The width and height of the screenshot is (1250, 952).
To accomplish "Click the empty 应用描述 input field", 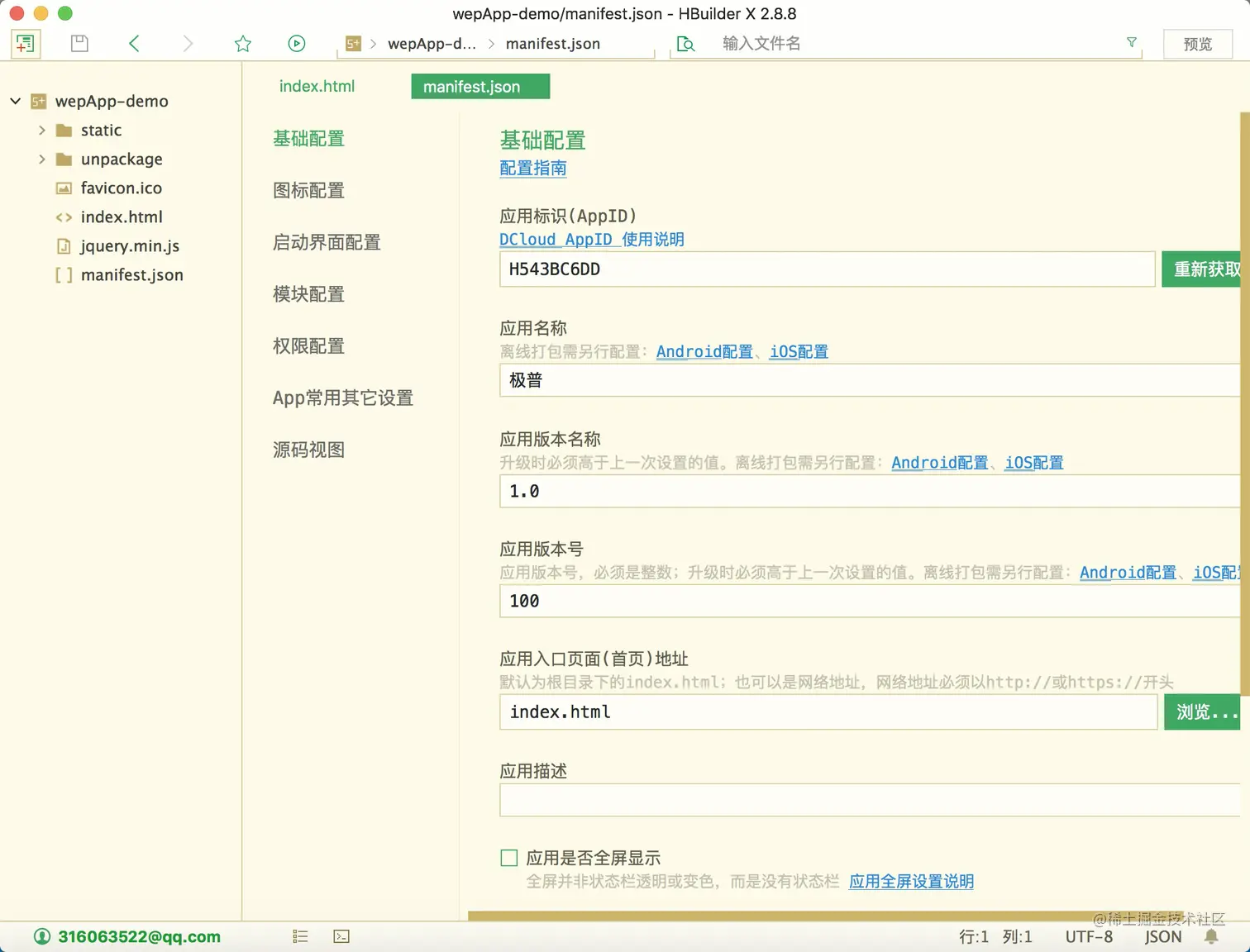I will point(870,800).
